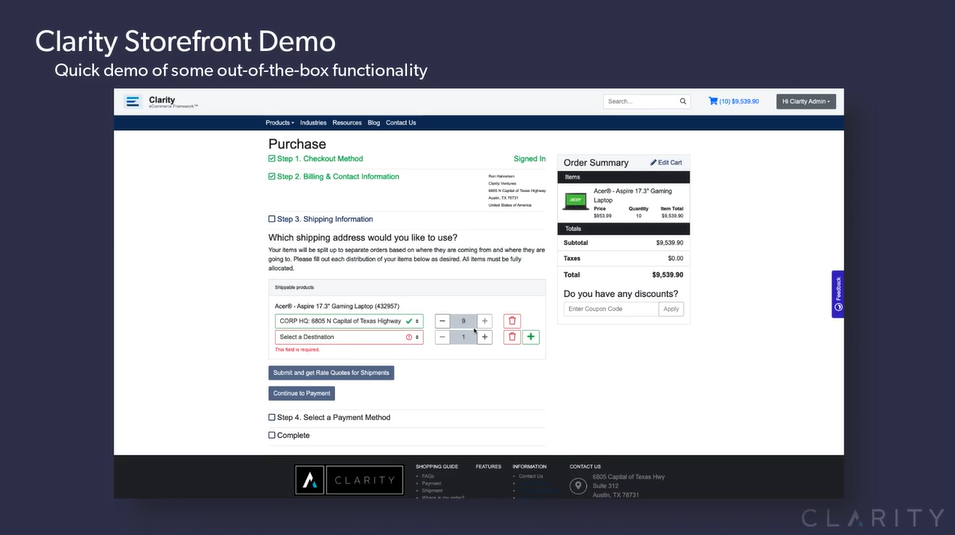Click the Signed In status text
The image size is (955, 535).
(529, 158)
